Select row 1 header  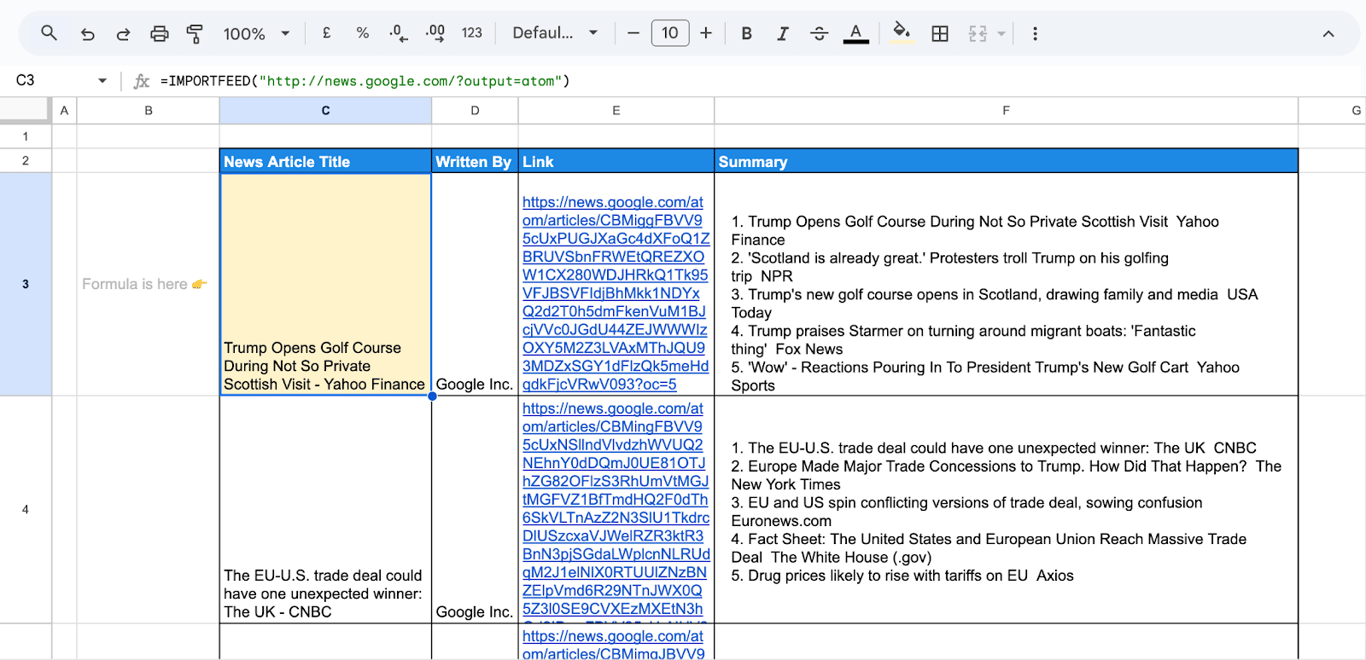[x=26, y=136]
